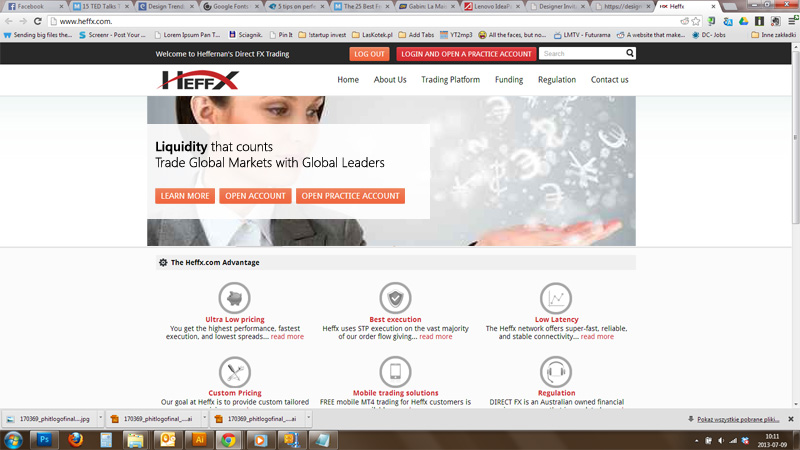Click read more under Ultra Low pricing
800x450 pixels.
[x=287, y=337]
